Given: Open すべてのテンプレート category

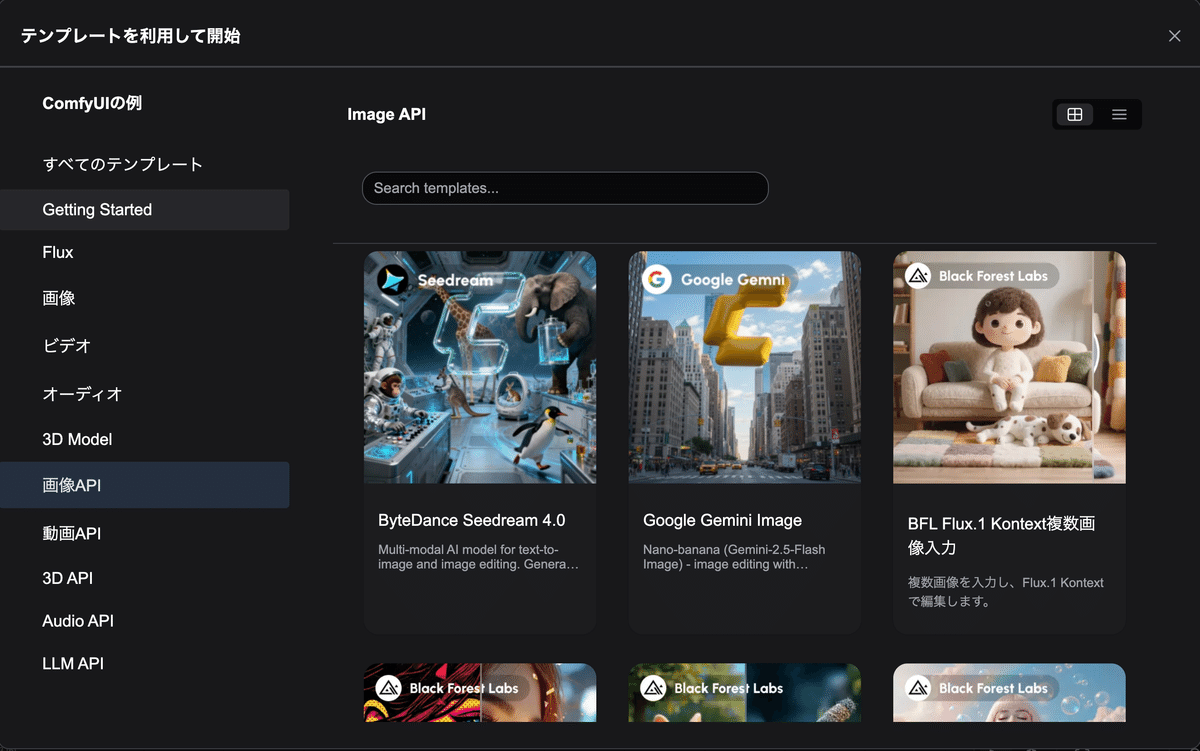Looking at the screenshot, I should click(x=145, y=164).
